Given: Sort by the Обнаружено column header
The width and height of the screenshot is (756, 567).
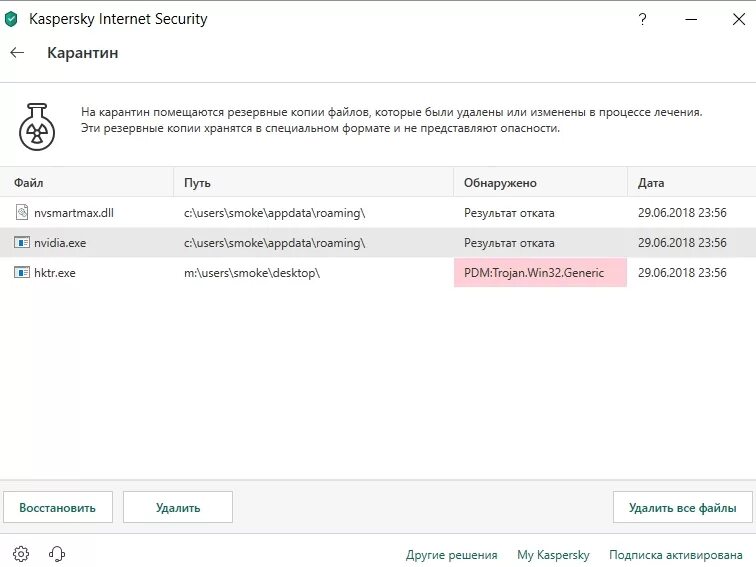Looking at the screenshot, I should [500, 183].
